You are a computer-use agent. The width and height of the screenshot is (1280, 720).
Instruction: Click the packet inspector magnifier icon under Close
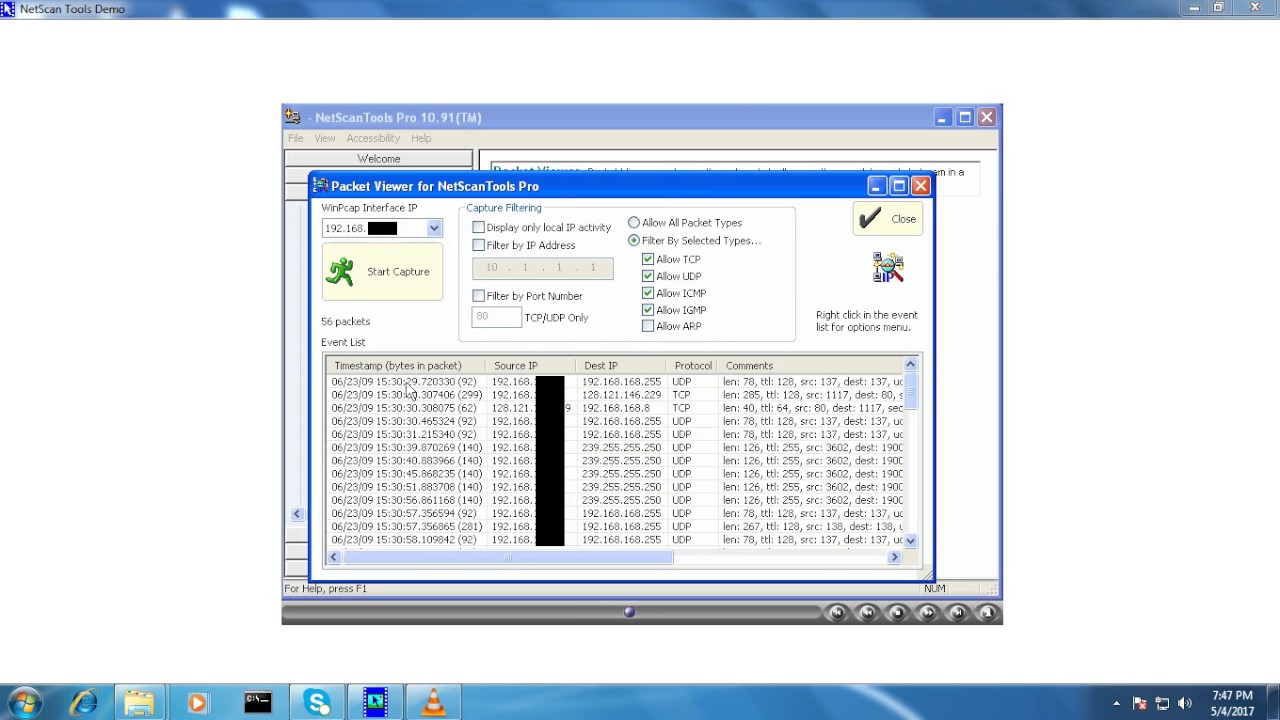pyautogui.click(x=888, y=267)
